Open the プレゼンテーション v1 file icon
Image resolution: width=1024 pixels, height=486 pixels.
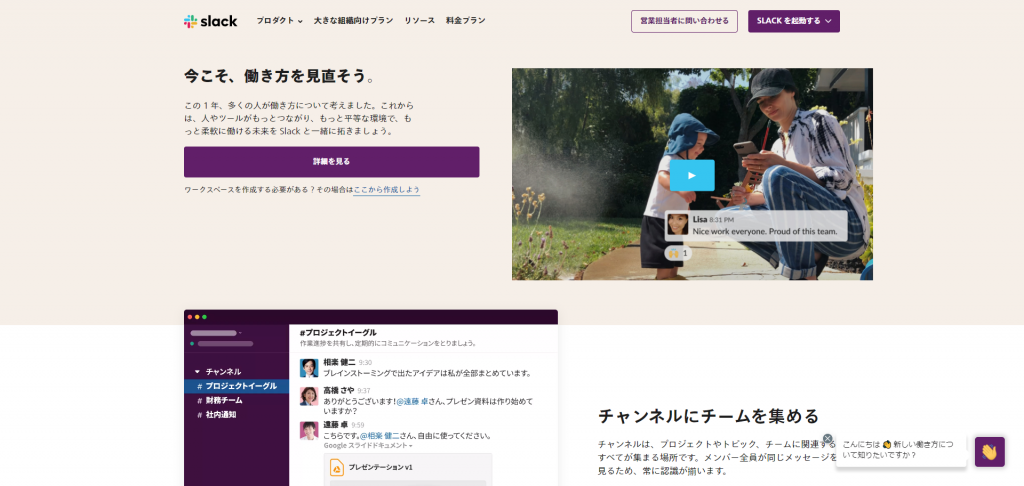[x=337, y=468]
